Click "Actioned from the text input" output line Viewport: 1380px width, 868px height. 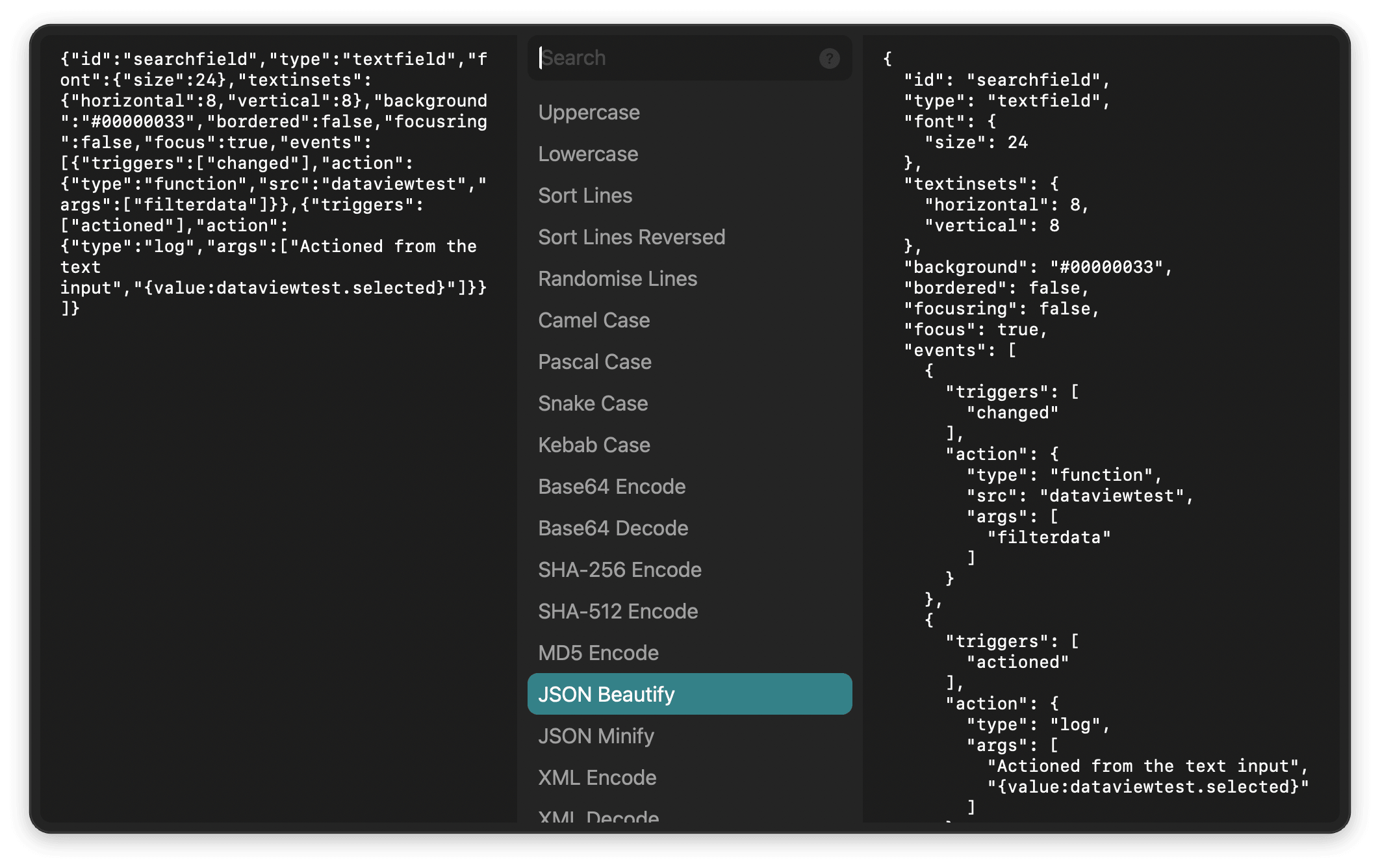[x=1147, y=766]
